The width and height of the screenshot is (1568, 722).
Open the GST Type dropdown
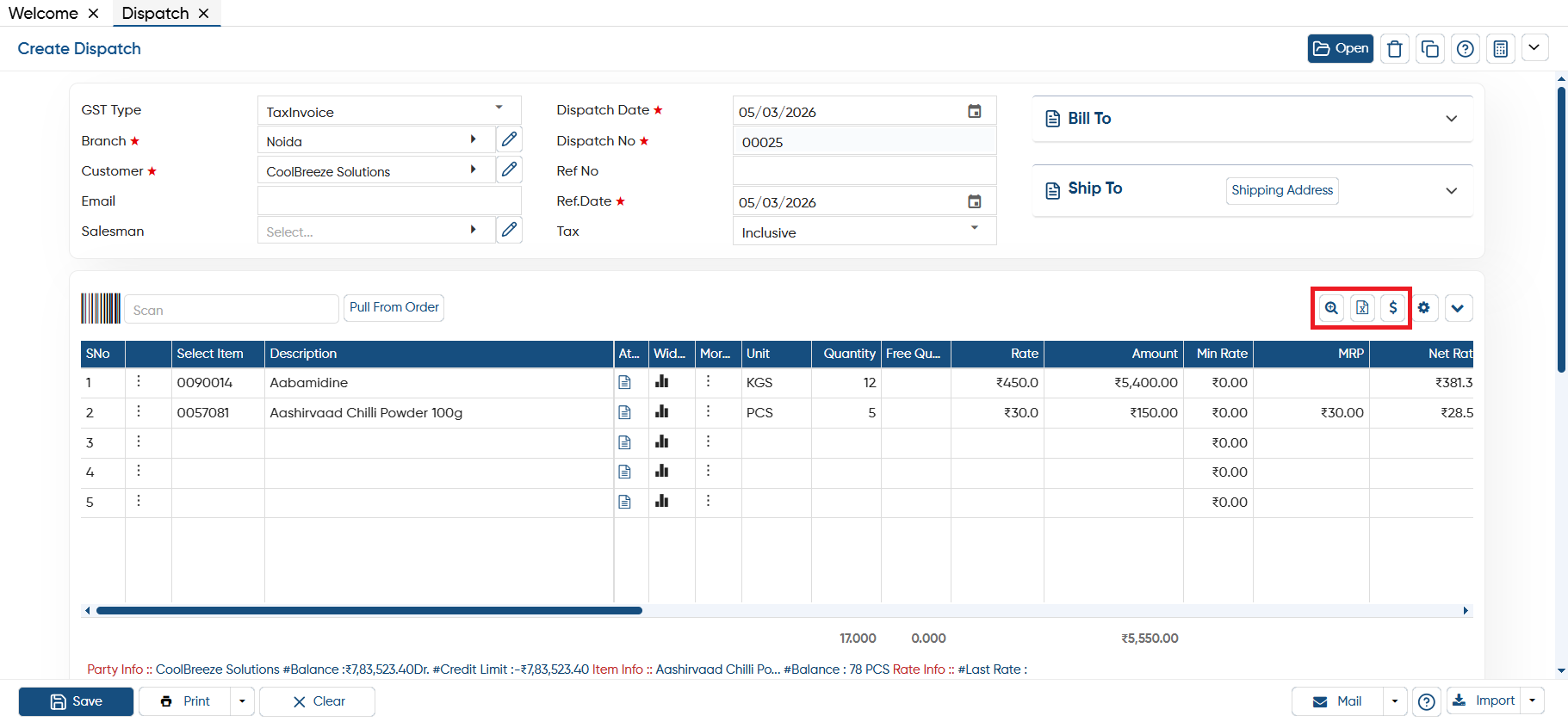tap(389, 111)
